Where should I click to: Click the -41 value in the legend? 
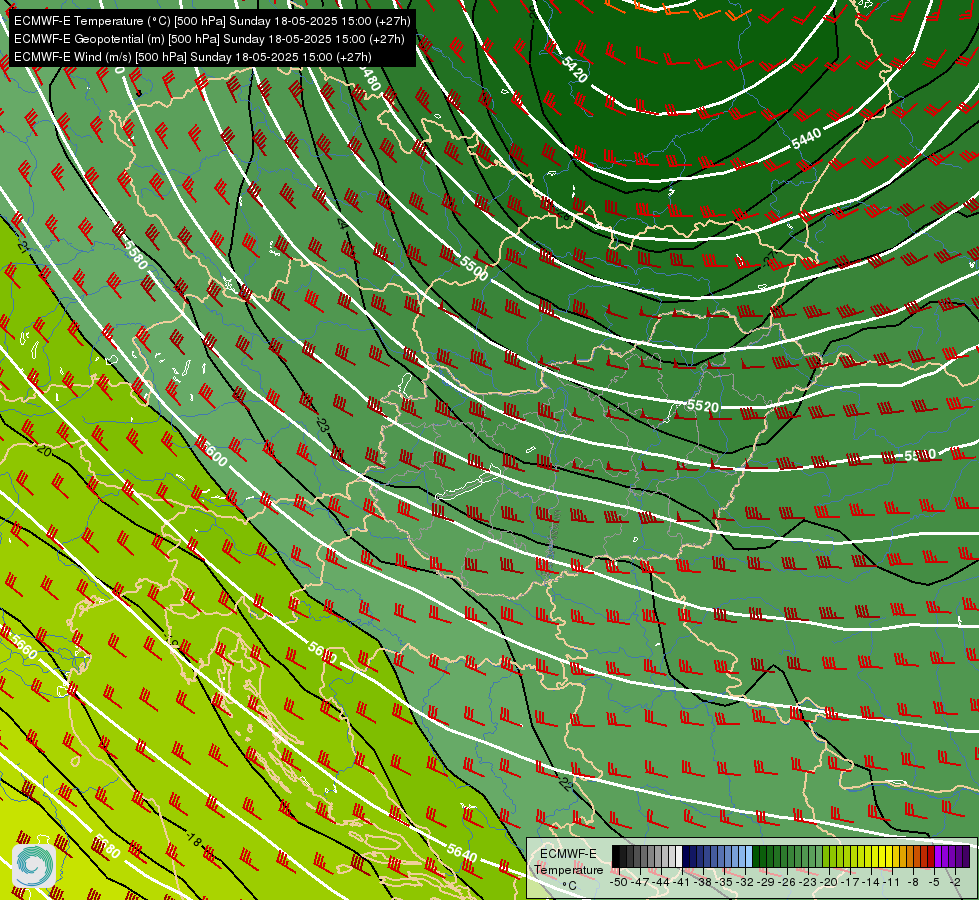tap(682, 882)
